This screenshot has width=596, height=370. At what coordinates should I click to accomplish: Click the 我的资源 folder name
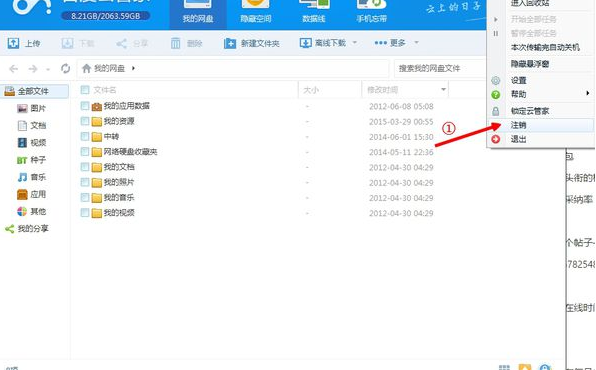click(119, 121)
